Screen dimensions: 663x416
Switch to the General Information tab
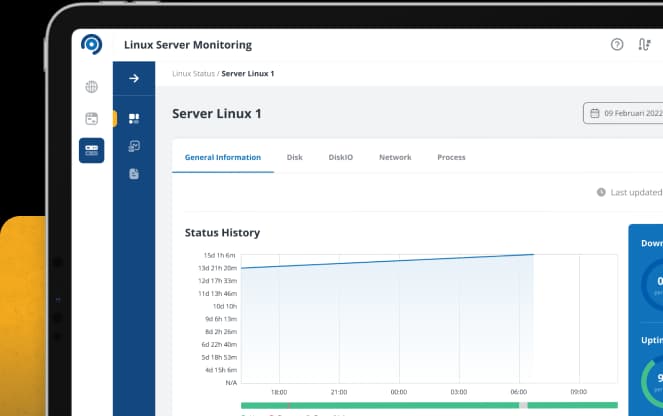[x=223, y=157]
